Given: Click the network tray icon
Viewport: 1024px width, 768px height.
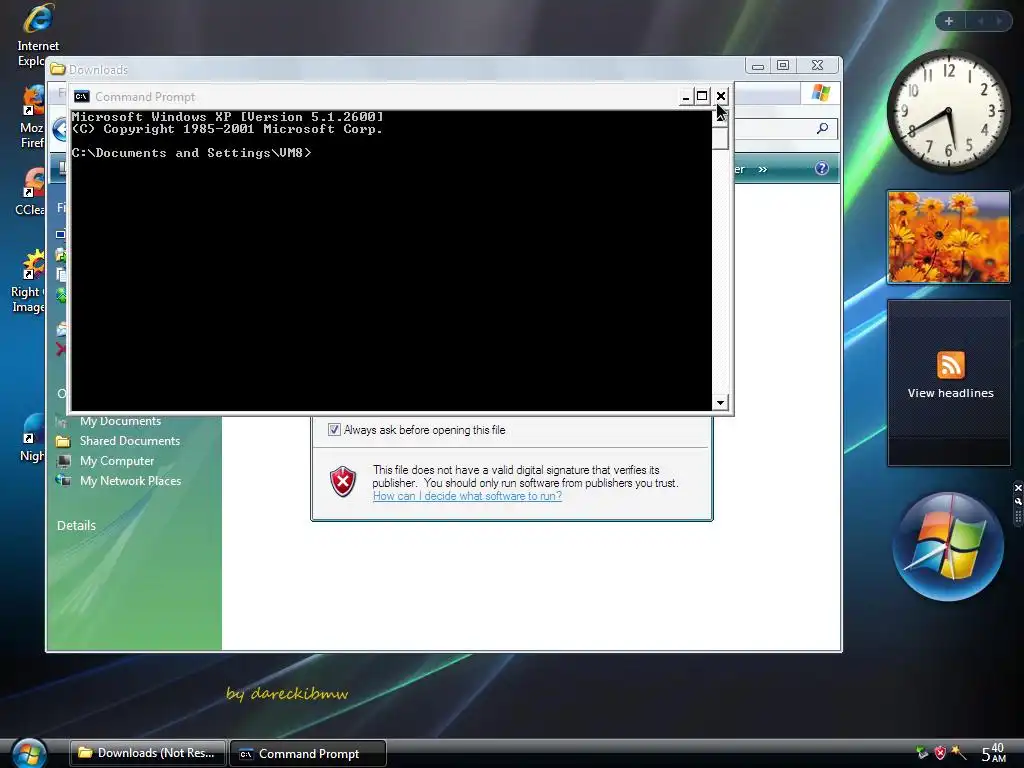Looking at the screenshot, I should (x=922, y=753).
